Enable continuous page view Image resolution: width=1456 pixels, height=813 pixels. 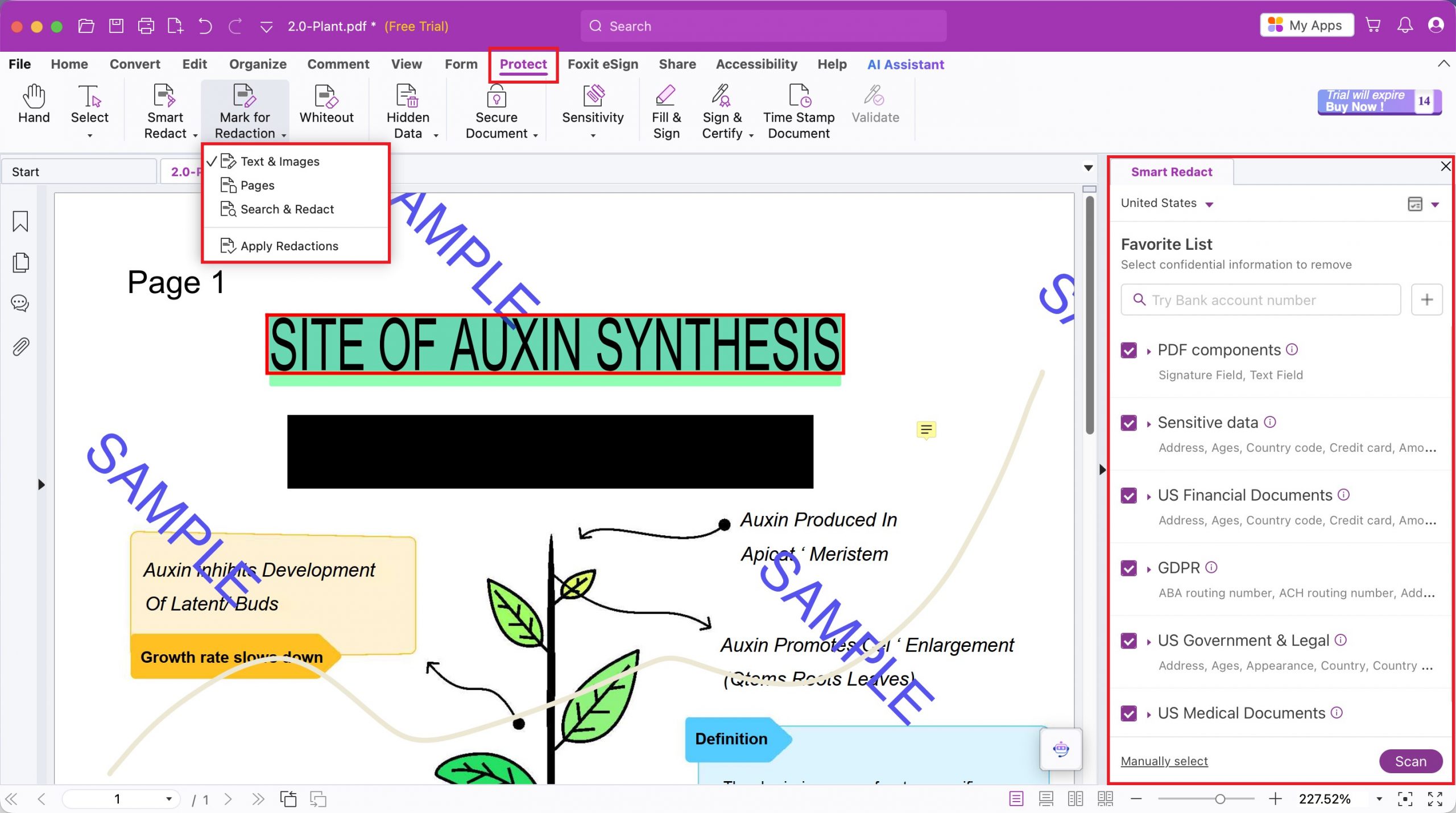[1046, 799]
